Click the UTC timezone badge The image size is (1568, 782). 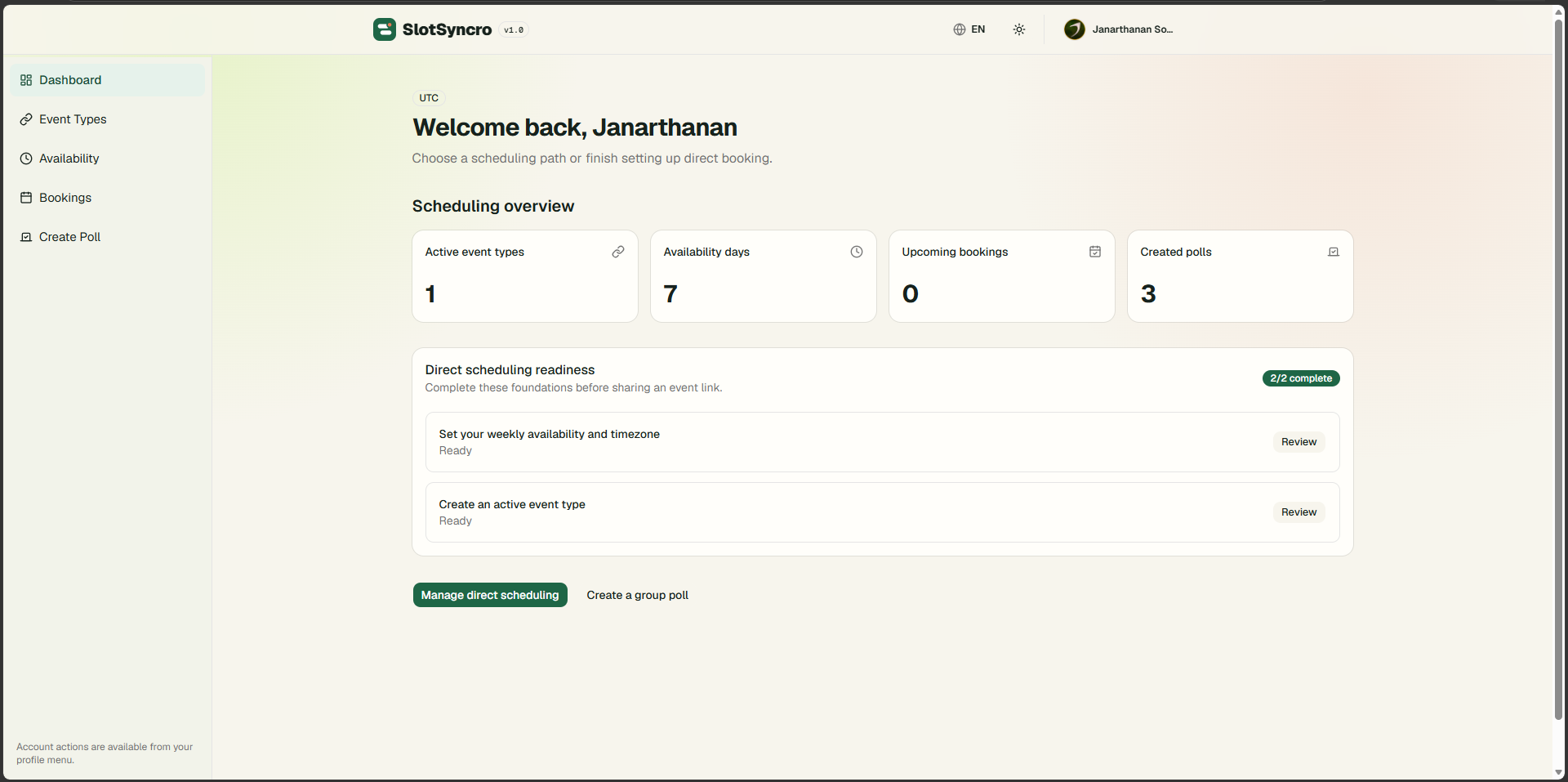click(429, 98)
